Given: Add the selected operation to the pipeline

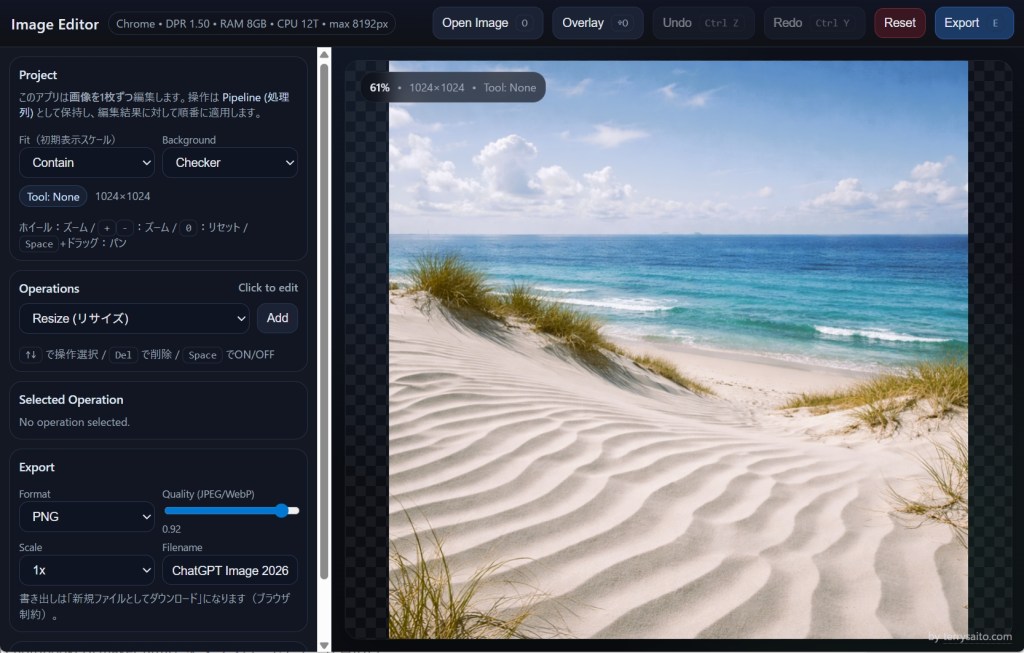Looking at the screenshot, I should click(x=277, y=318).
